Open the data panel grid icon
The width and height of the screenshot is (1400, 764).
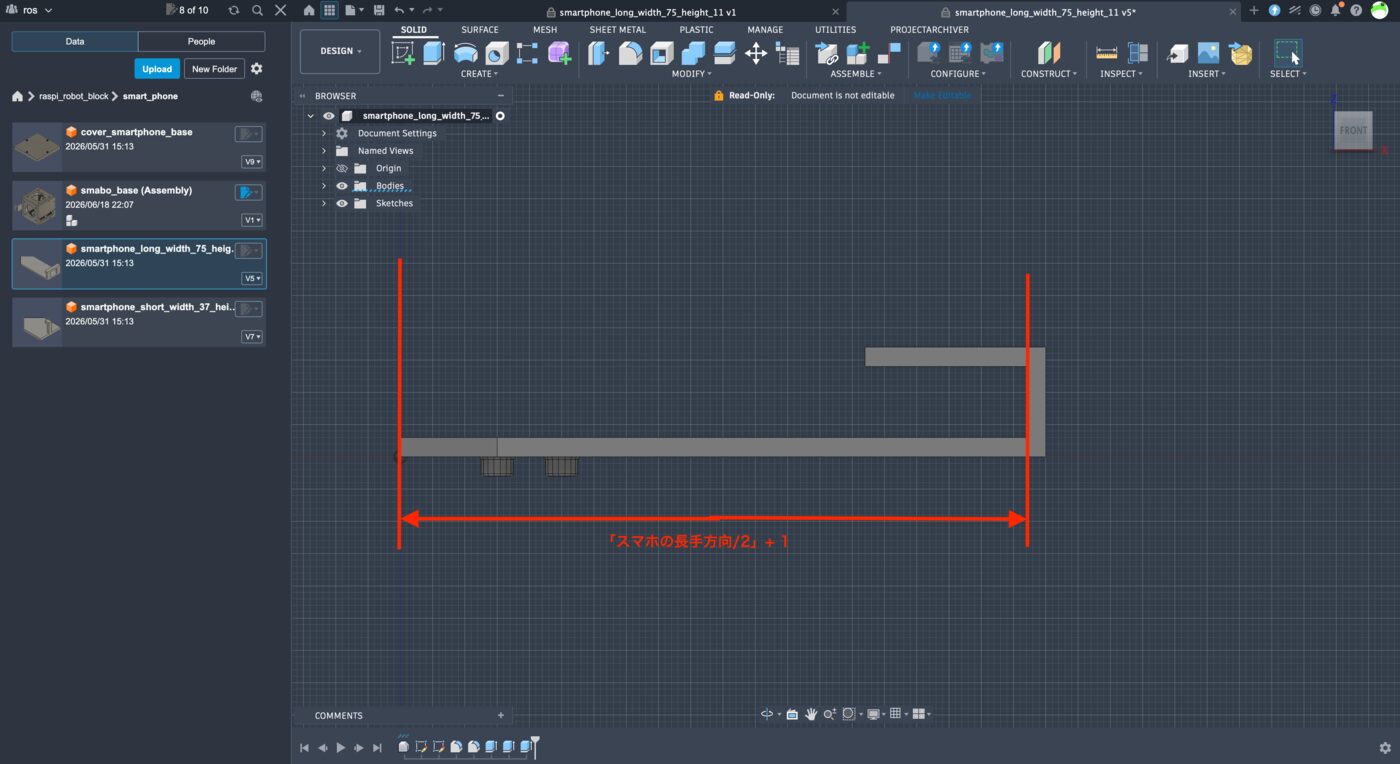[328, 10]
